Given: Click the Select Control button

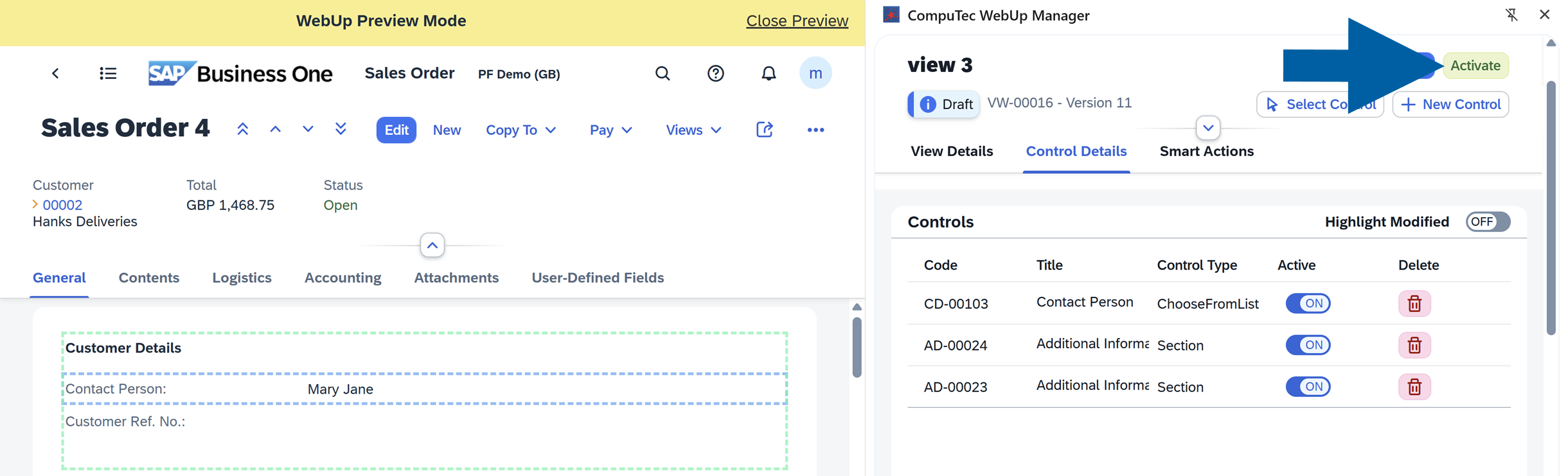Looking at the screenshot, I should click(x=1320, y=104).
